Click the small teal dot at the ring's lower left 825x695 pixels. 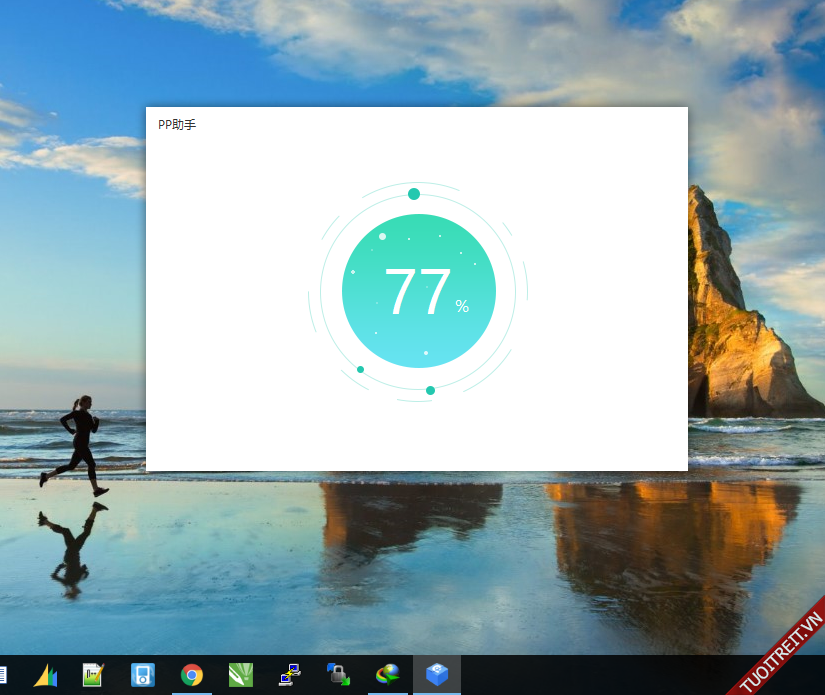360,369
